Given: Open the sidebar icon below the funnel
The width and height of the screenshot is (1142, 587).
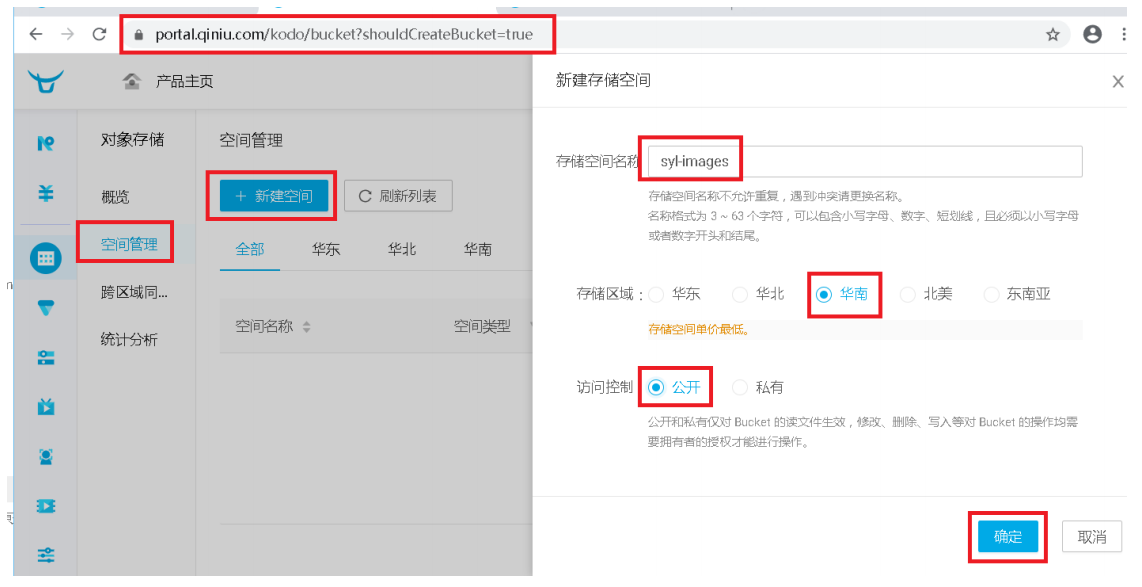Looking at the screenshot, I should [45, 358].
